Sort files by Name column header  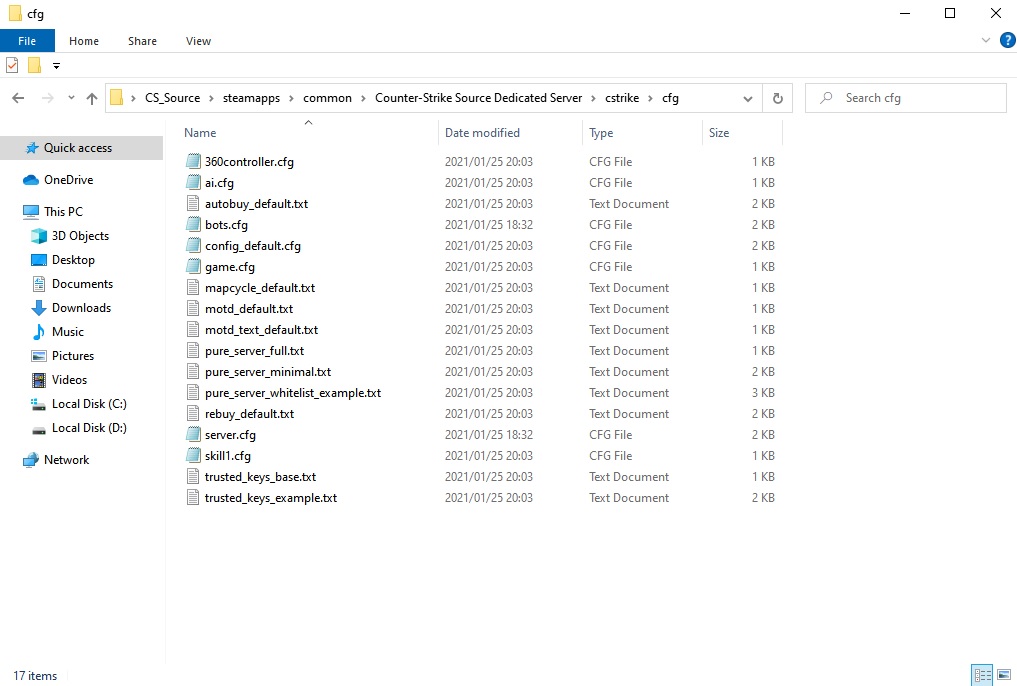pos(308,132)
